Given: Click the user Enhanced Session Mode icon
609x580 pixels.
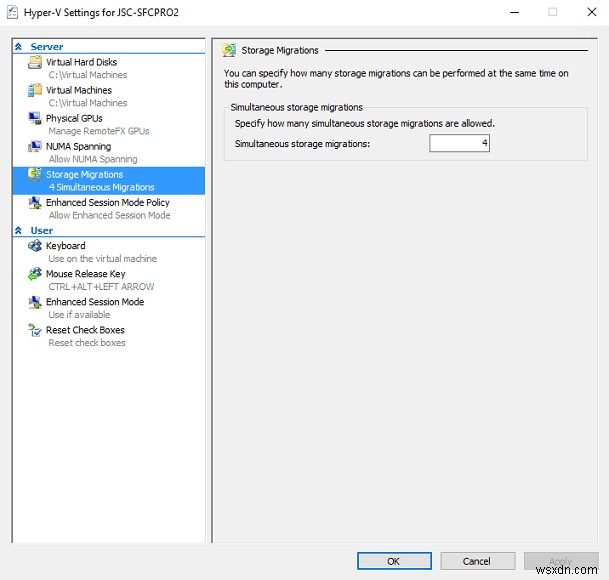Looking at the screenshot, I should 35,302.
